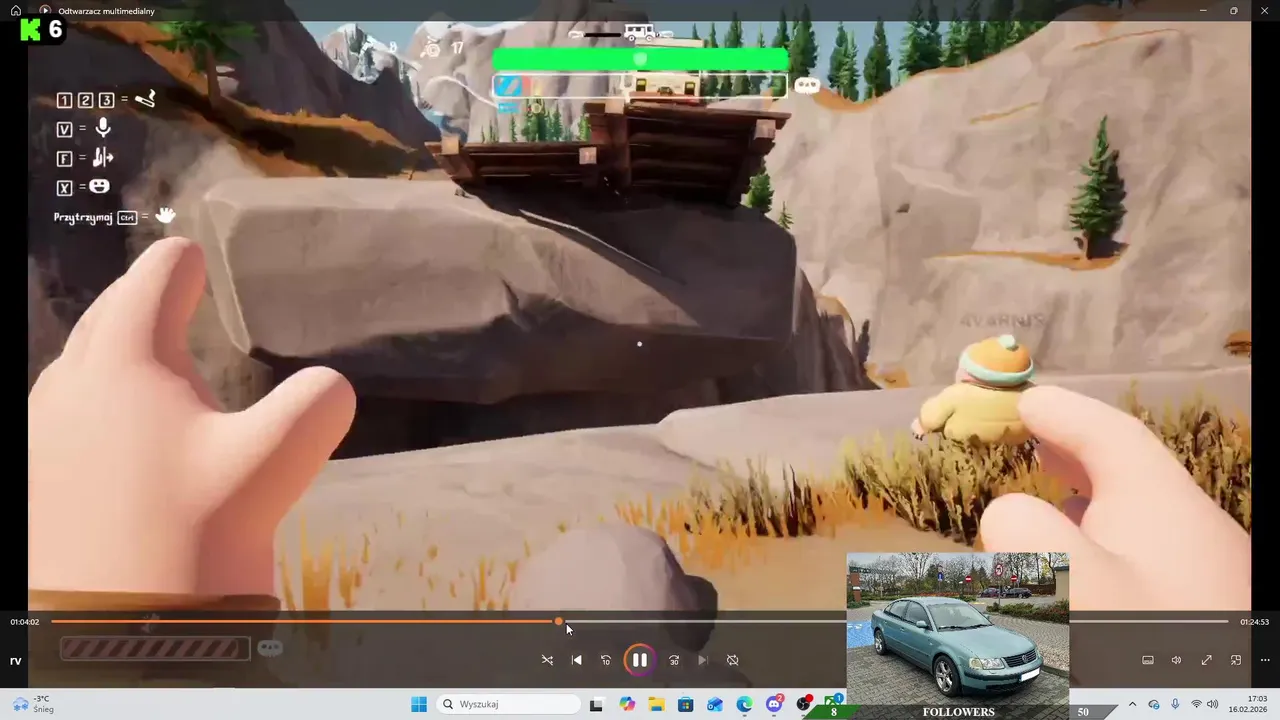
Task: Click the Wyszukaj taskbar search box
Action: point(509,704)
